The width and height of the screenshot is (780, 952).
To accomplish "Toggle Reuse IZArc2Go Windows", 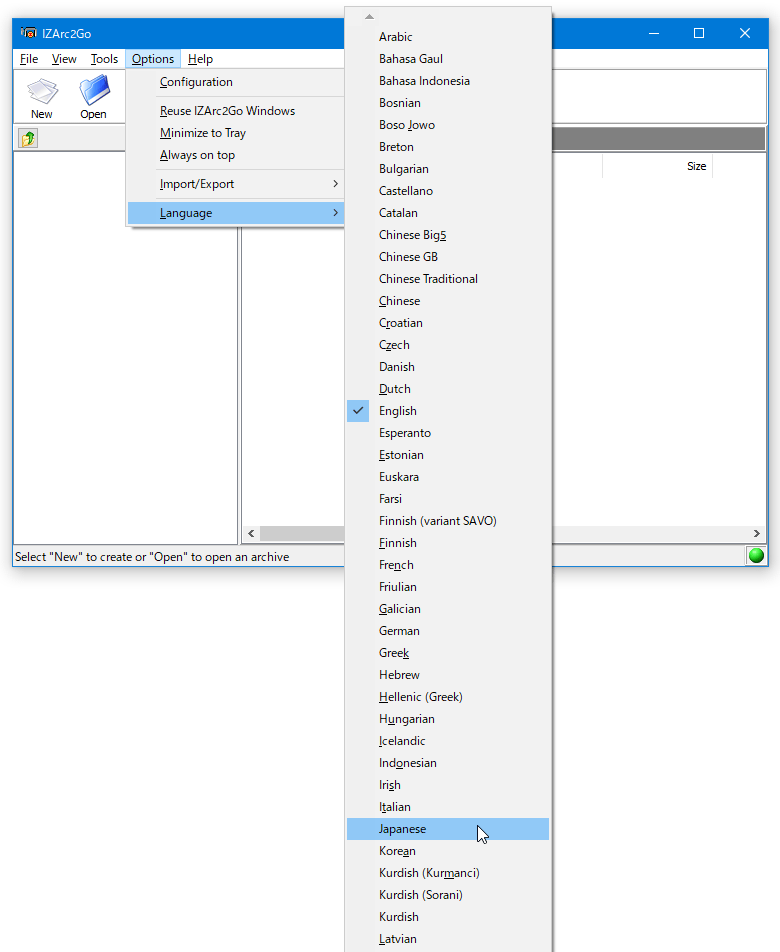I will tap(235, 111).
